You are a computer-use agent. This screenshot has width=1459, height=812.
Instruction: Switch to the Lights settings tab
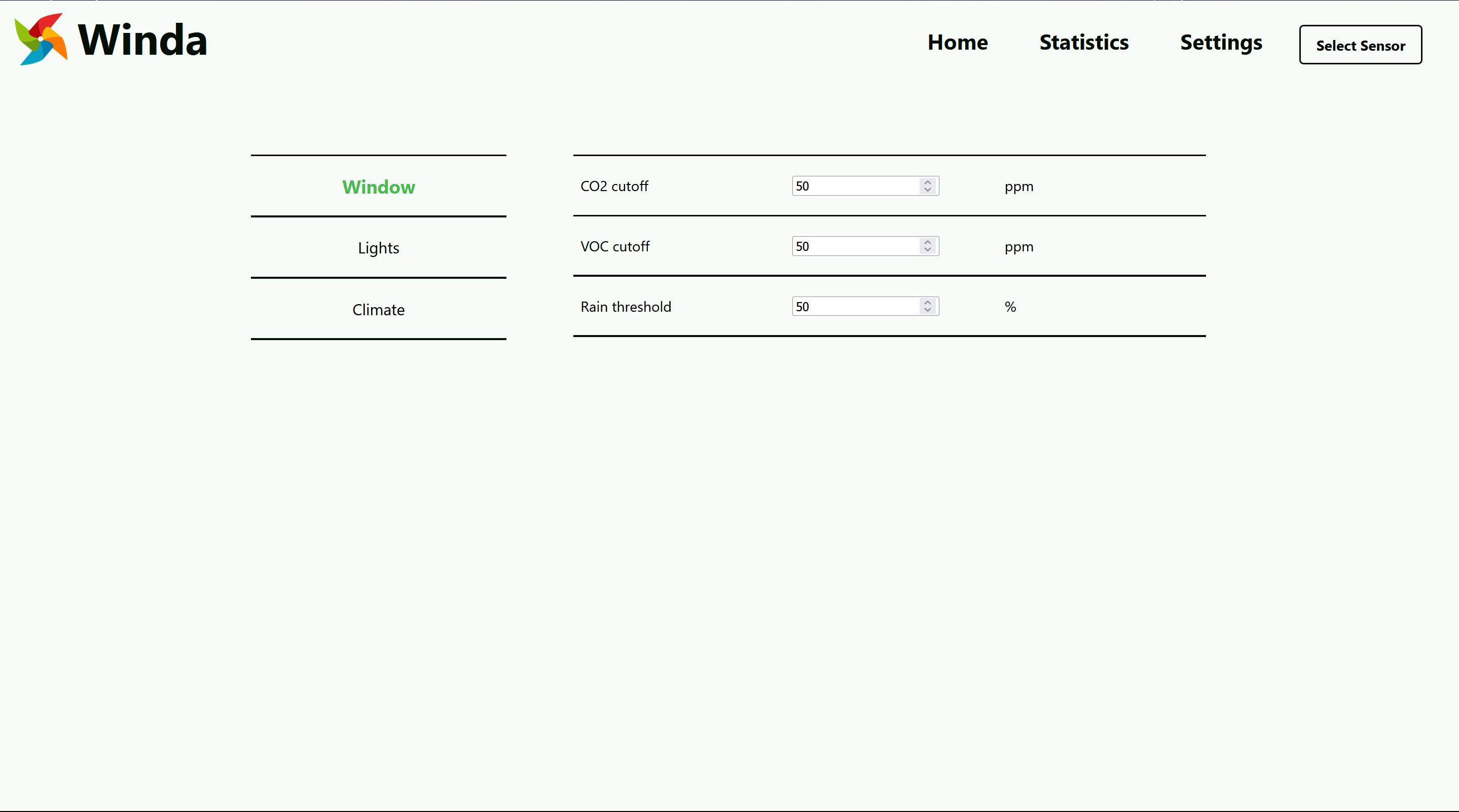[x=378, y=248]
